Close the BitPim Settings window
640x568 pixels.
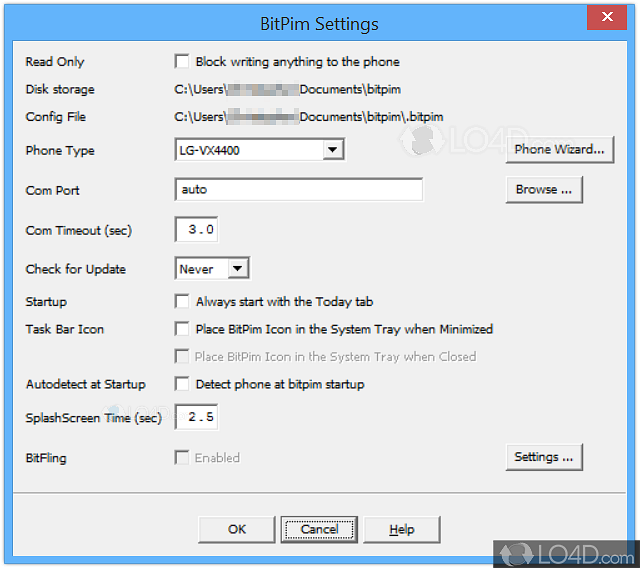[608, 18]
